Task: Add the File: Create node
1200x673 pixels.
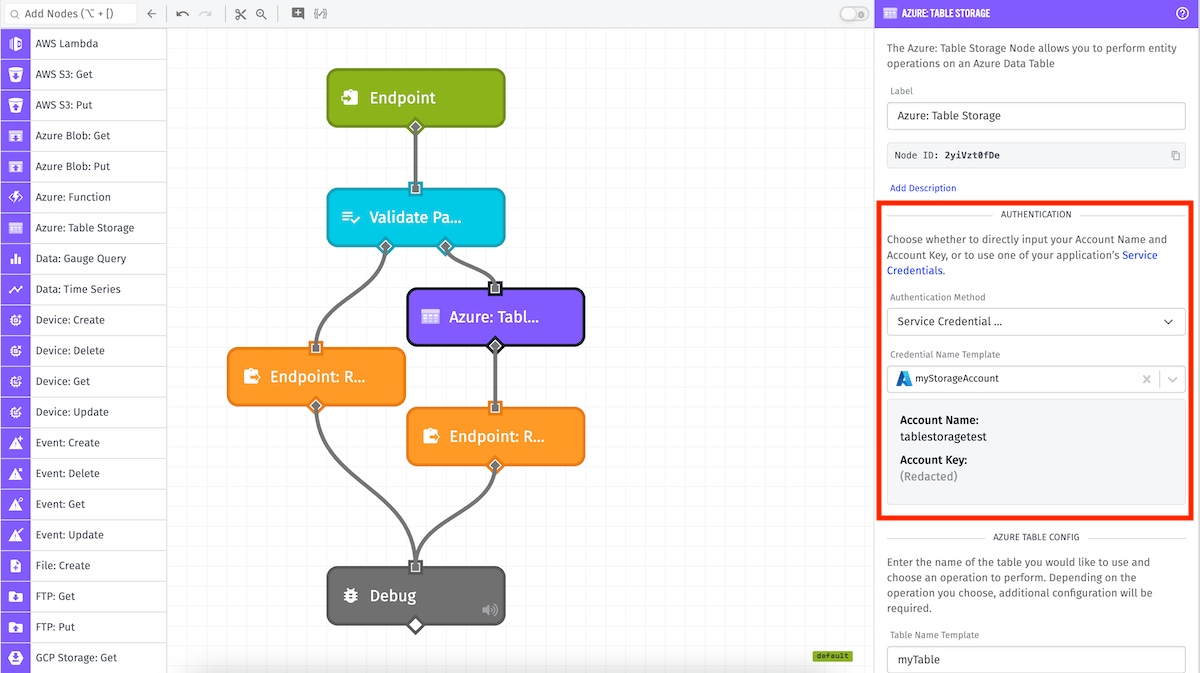Action: coord(84,565)
